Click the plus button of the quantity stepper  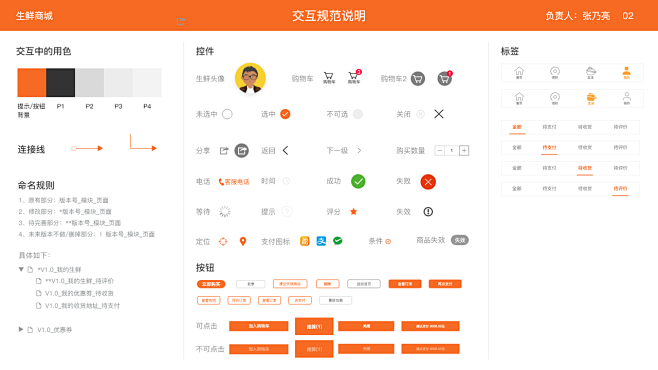(x=464, y=150)
